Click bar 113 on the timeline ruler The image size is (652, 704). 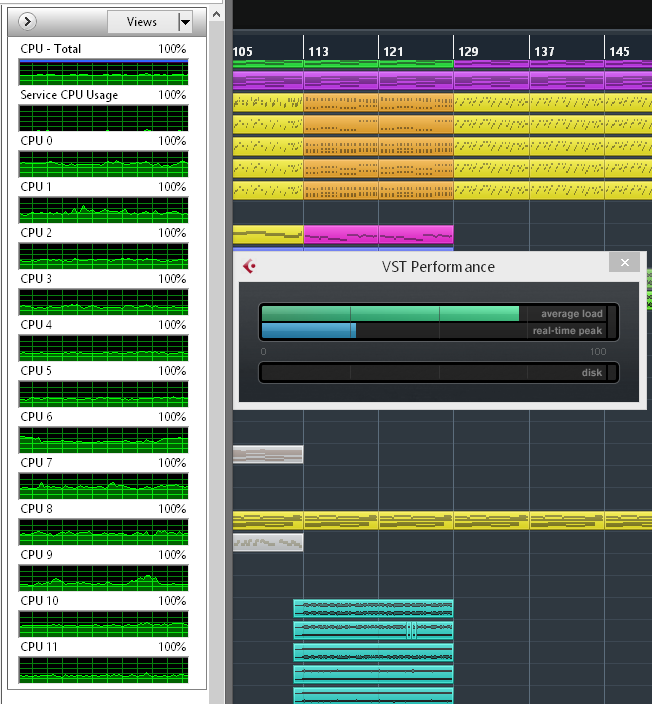point(318,52)
